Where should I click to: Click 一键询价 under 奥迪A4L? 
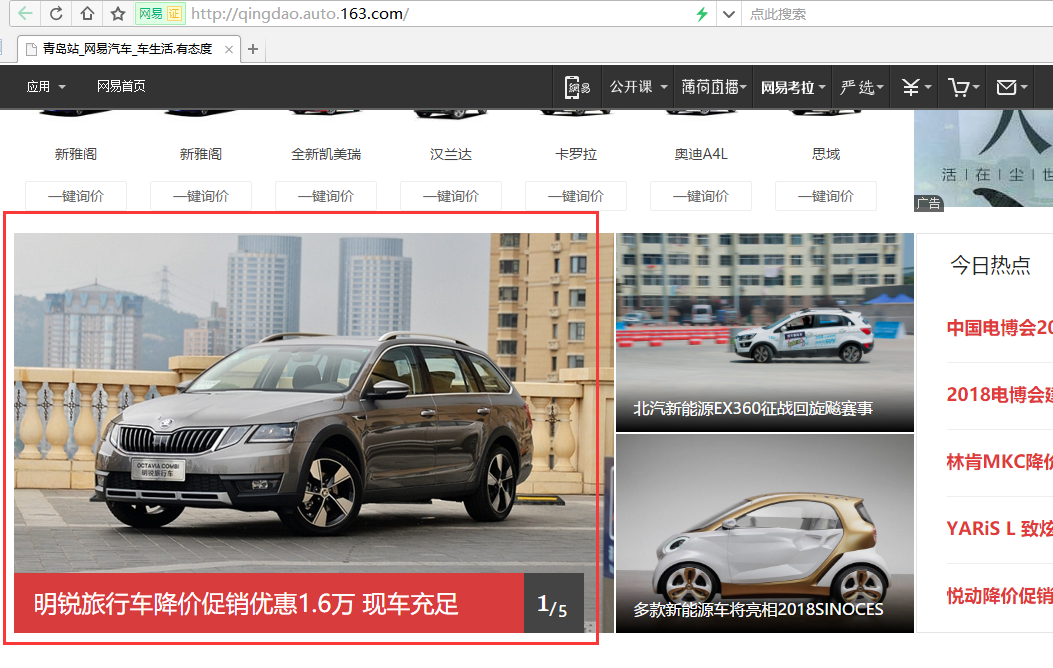pyautogui.click(x=700, y=196)
